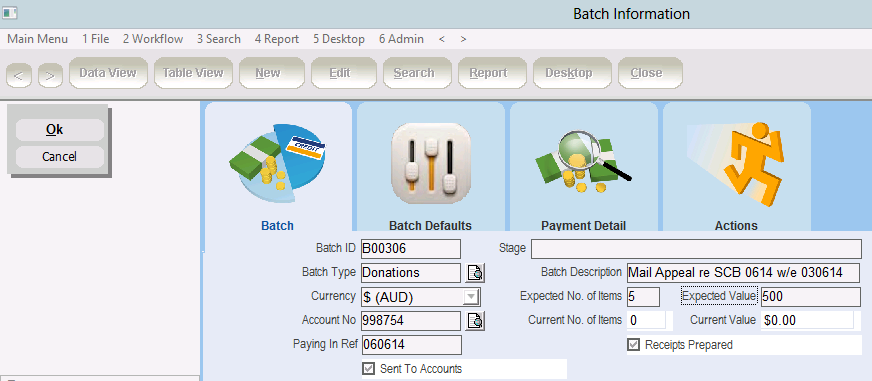The image size is (872, 381).
Task: Click the next record toolbar arrow
Action: coord(50,75)
